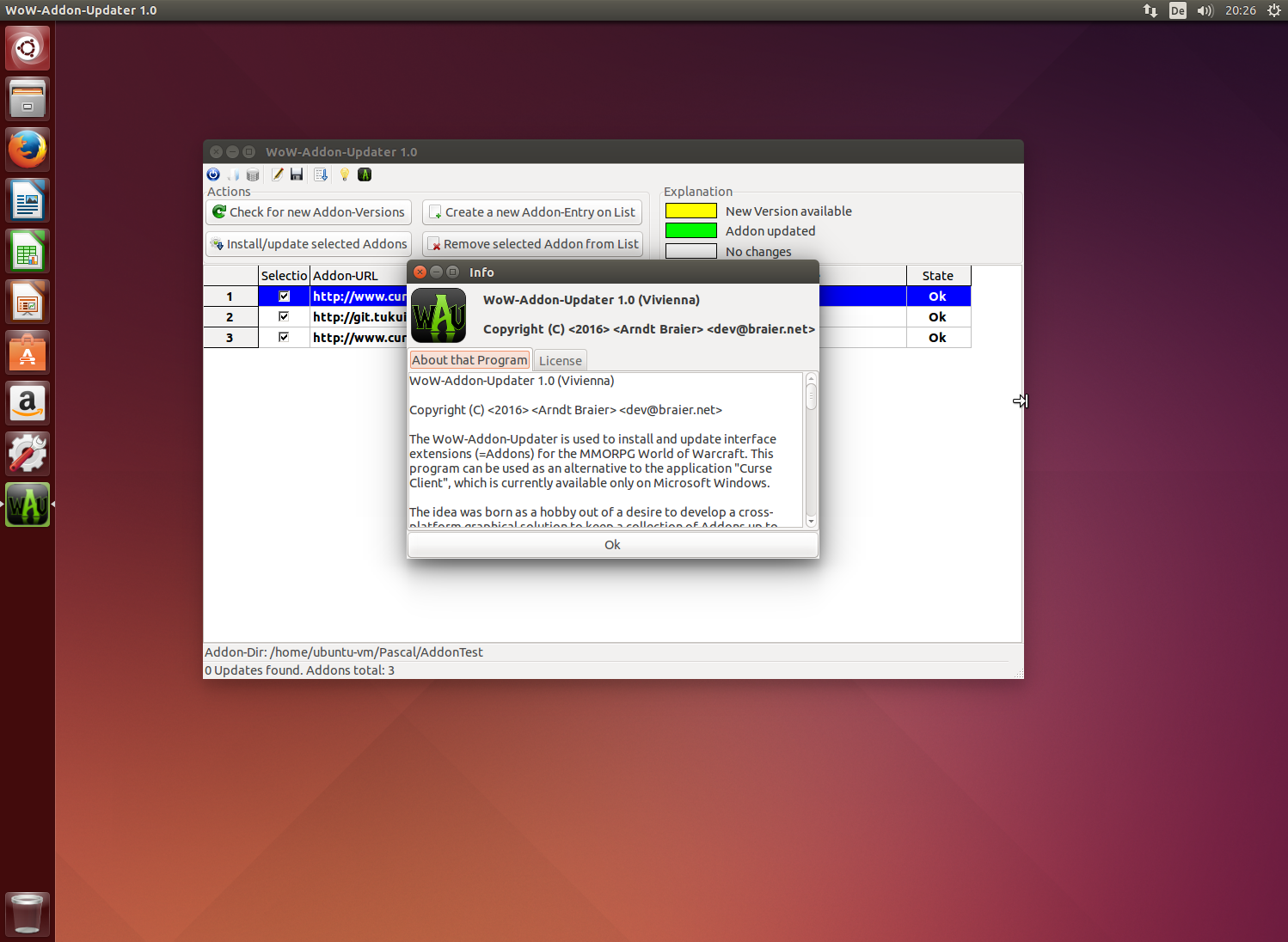1288x942 pixels.
Task: Click scrollbar down arrow in Info dialog
Action: (811, 522)
